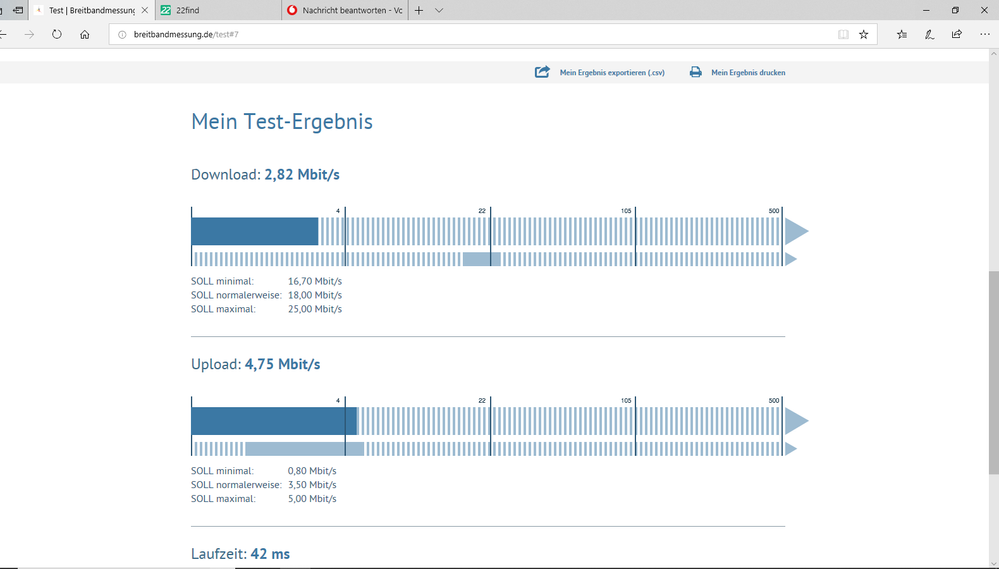Open reading view icon in address bar
999x569 pixels.
843,34
